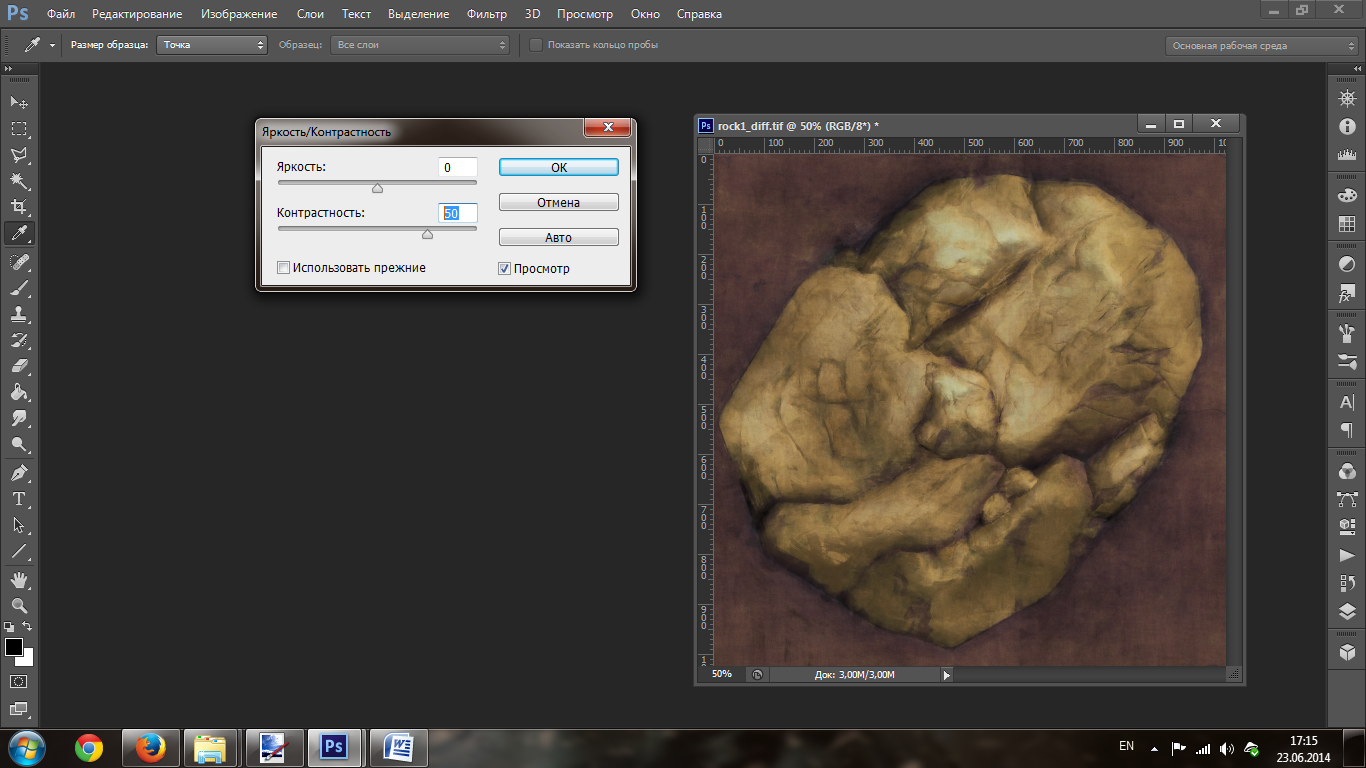This screenshot has height=768, width=1366.
Task: Select the Zoom tool in toolbar
Action: [x=19, y=606]
